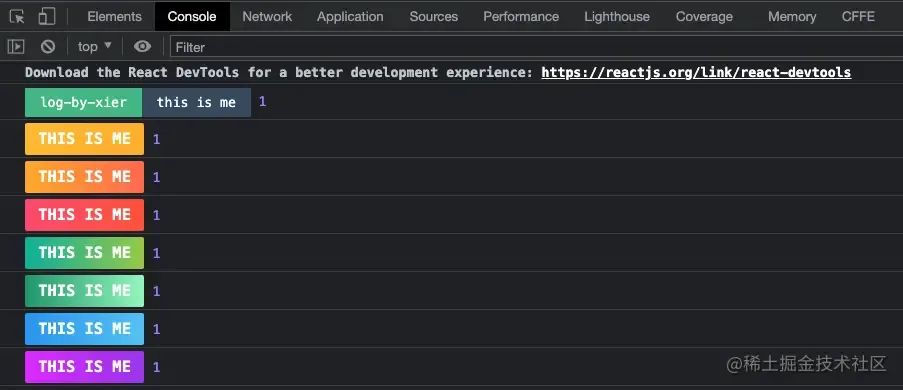
Task: Open the CFFE tab
Action: pos(858,17)
